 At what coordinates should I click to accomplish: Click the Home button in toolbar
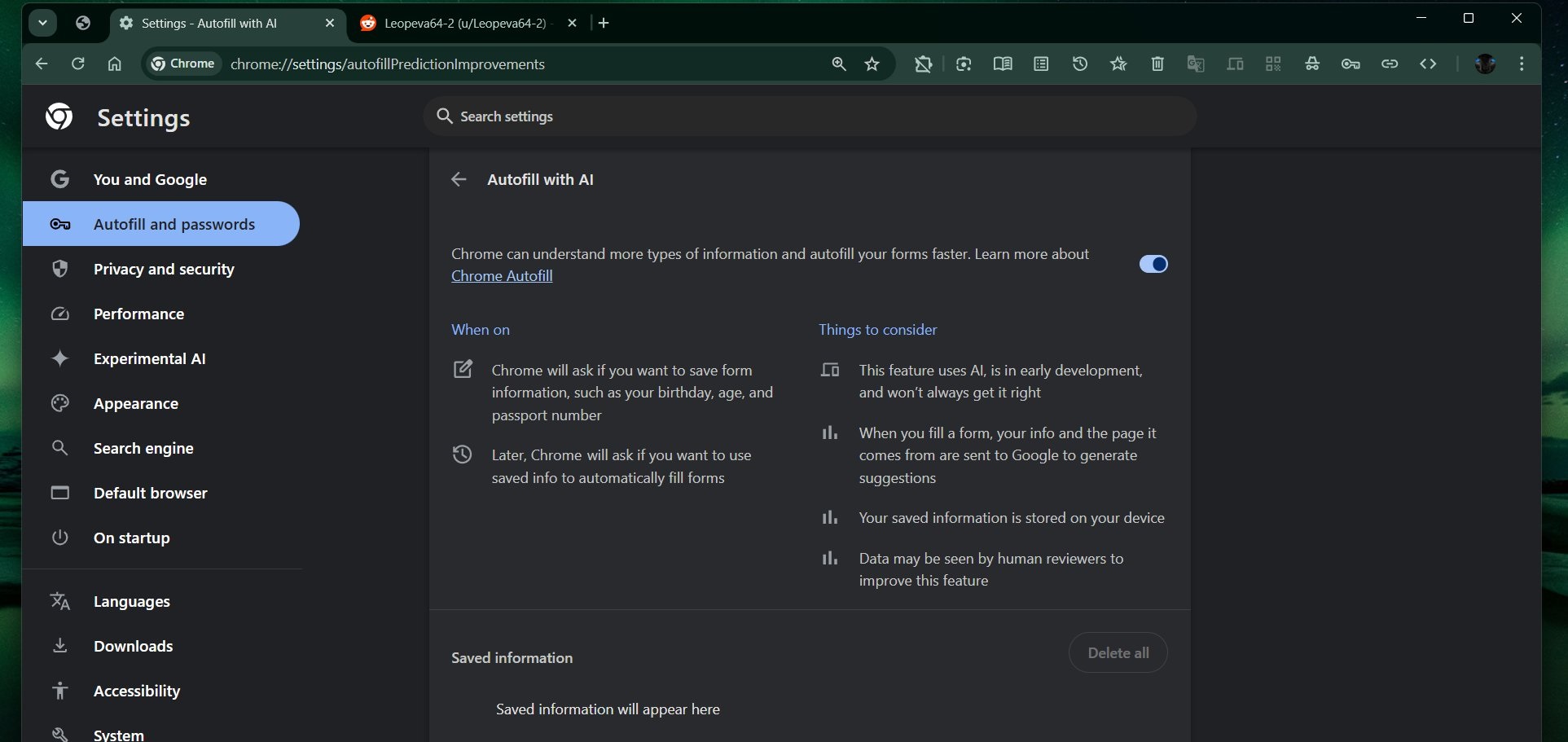115,64
